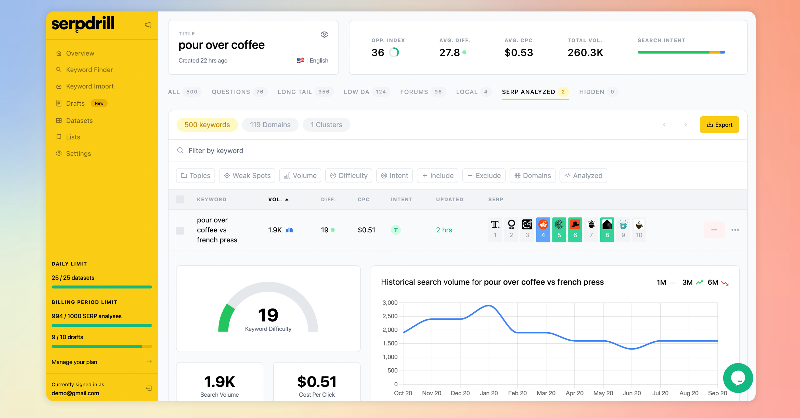Screen dimensions: 800x418
Task: Switch to the FORUMS tab
Action: [x=422, y=92]
